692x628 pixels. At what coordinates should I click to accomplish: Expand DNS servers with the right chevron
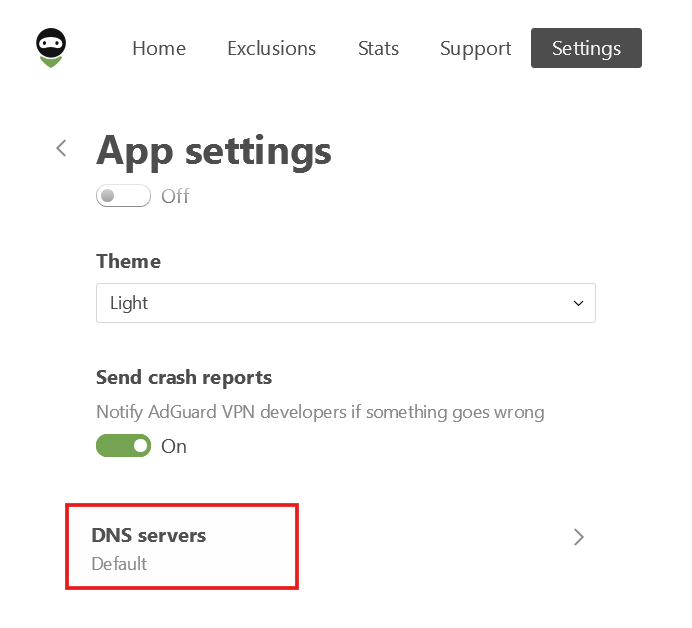[x=578, y=537]
